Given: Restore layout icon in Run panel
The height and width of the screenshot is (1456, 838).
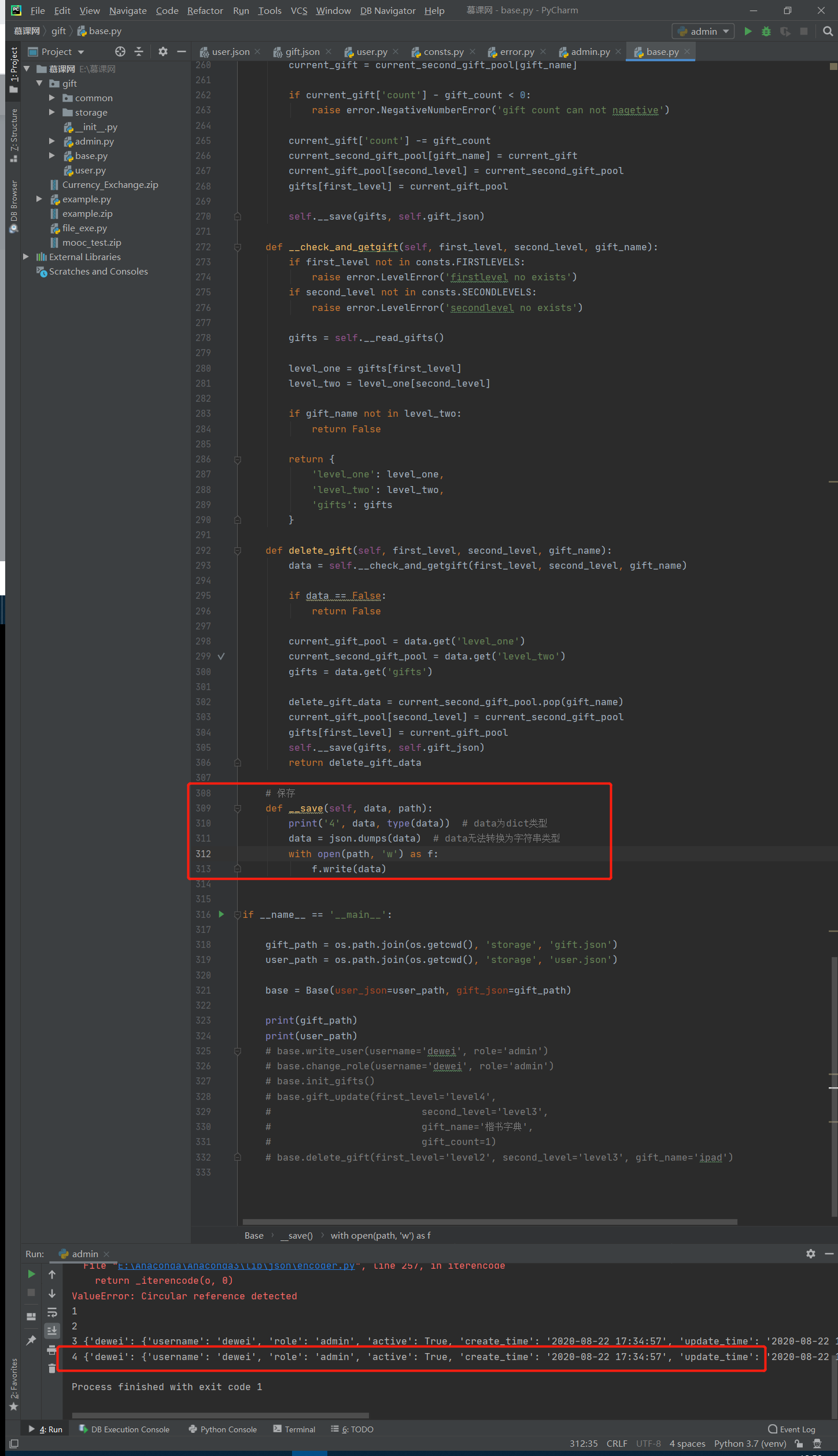Looking at the screenshot, I should 31,1317.
